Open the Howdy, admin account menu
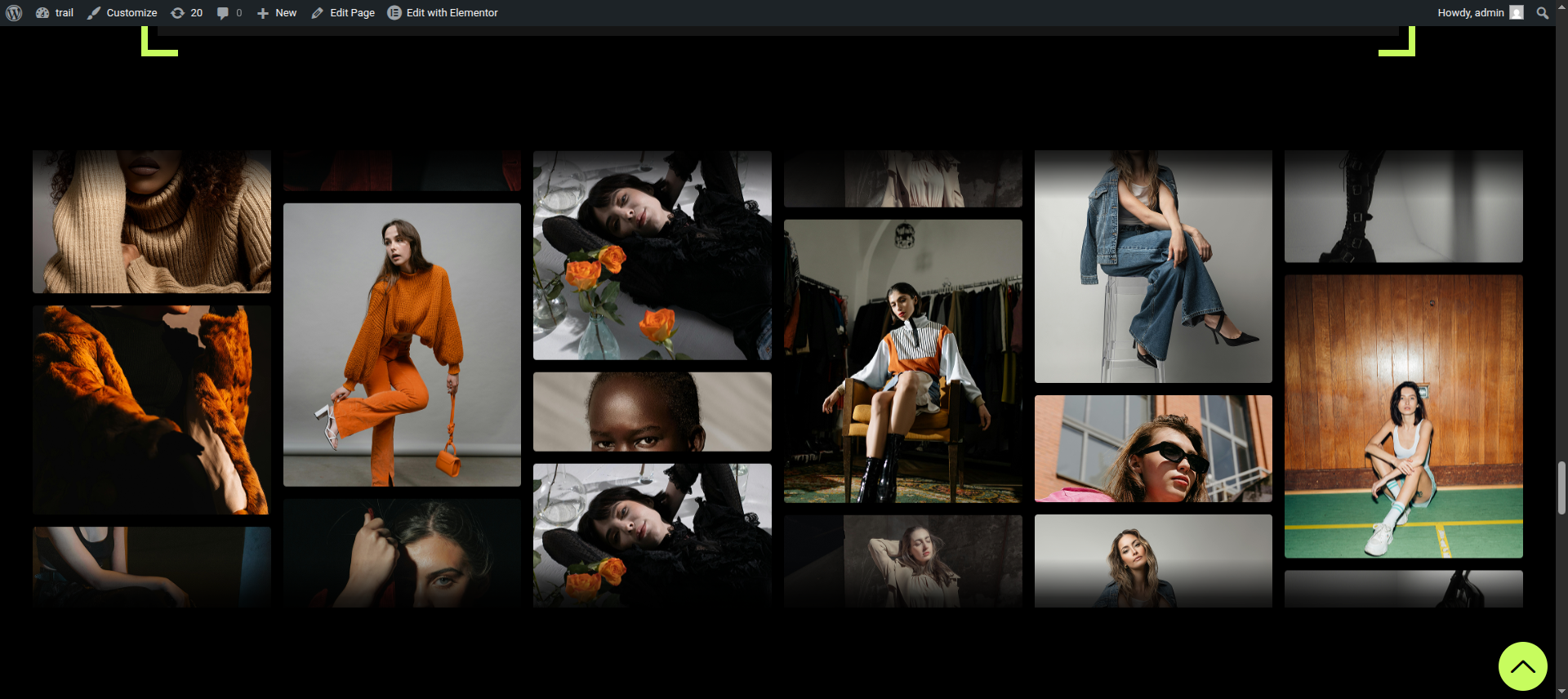This screenshot has height=699, width=1568. 1470,13
